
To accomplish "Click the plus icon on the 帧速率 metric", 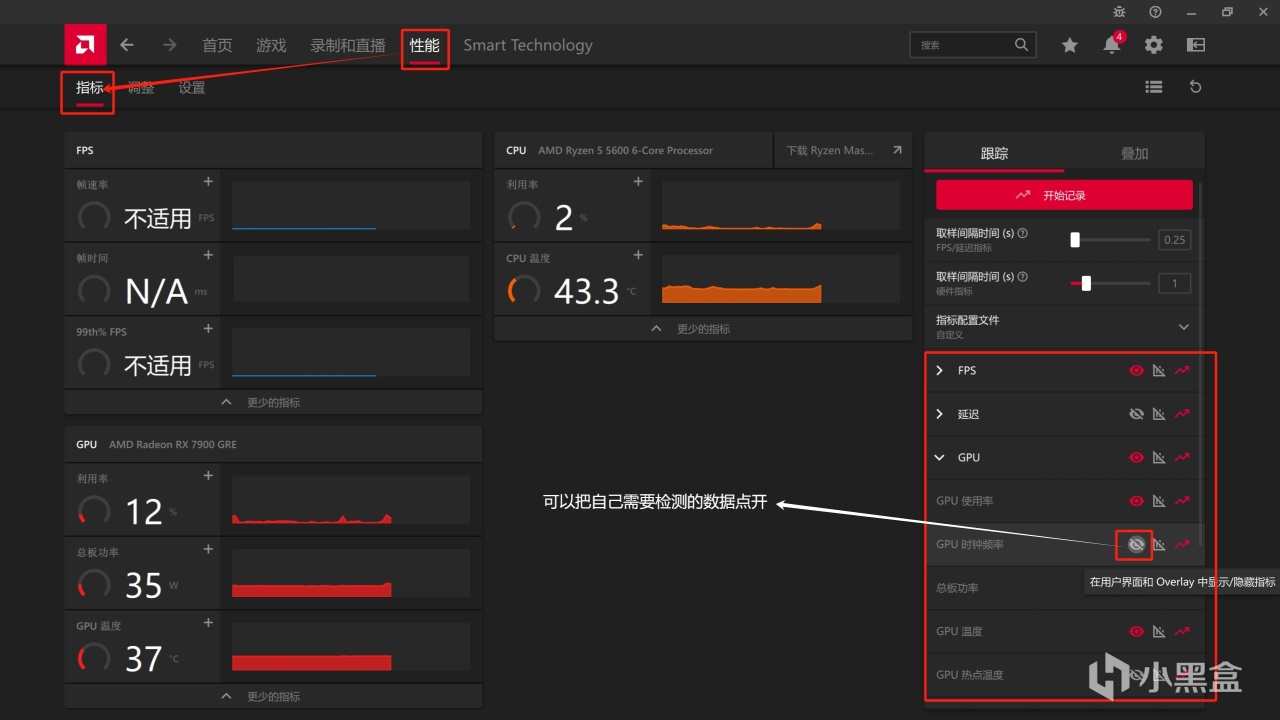I will coord(208,181).
